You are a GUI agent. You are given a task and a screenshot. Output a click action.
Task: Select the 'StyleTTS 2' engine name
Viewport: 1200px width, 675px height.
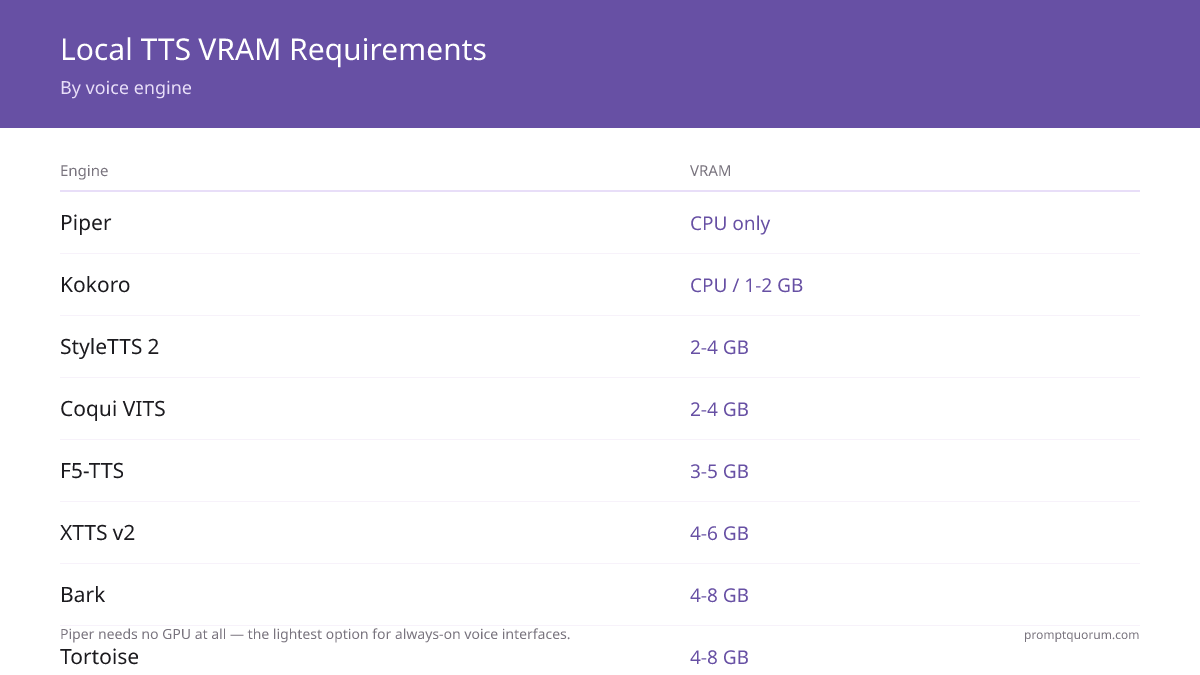click(109, 347)
